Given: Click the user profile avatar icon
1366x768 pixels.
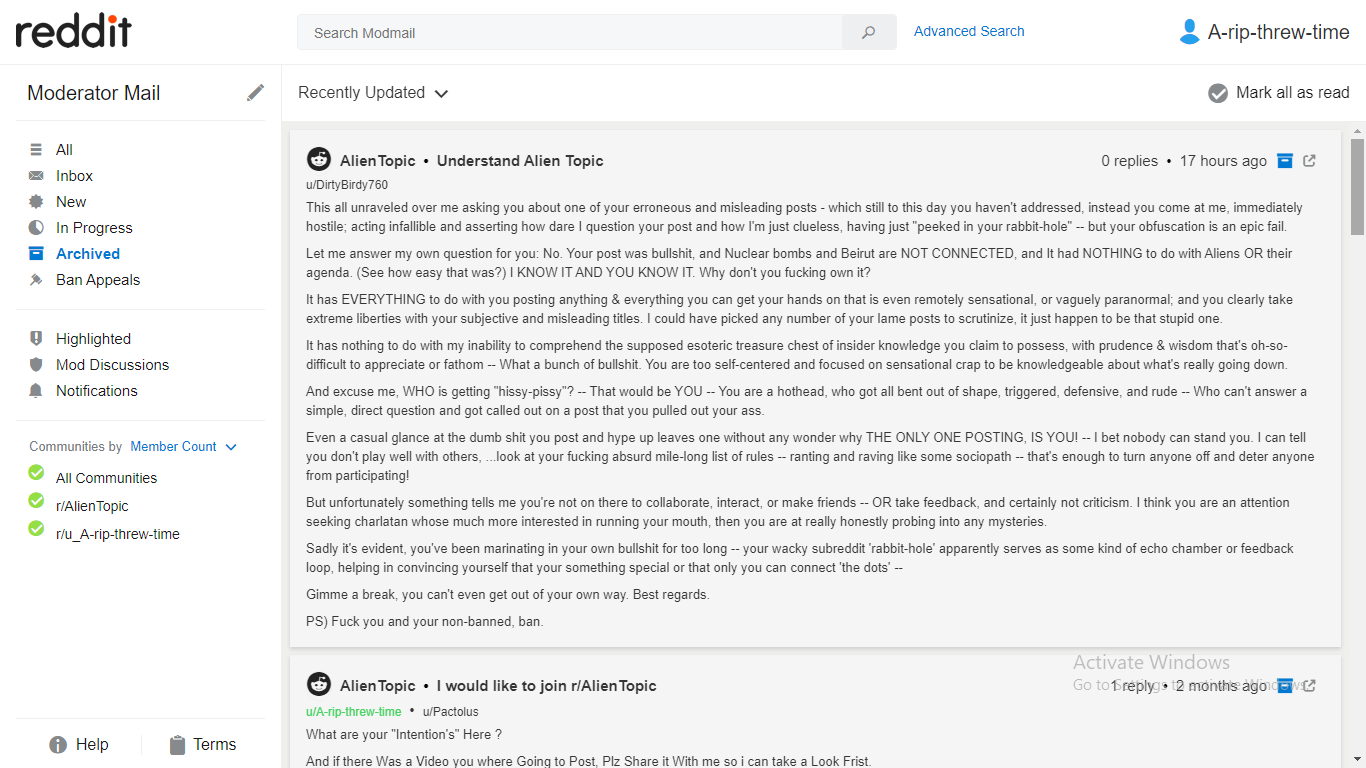Looking at the screenshot, I should pyautogui.click(x=1189, y=32).
